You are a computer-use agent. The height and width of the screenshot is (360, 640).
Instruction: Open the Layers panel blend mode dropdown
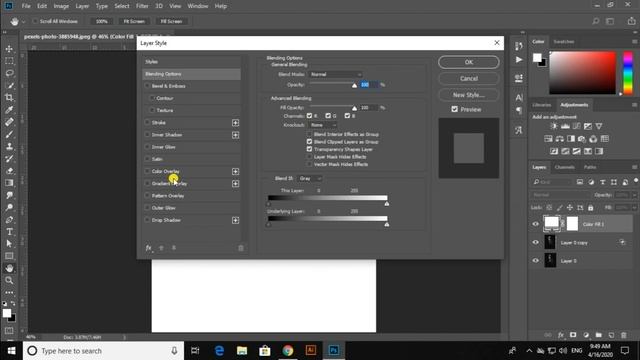562,195
